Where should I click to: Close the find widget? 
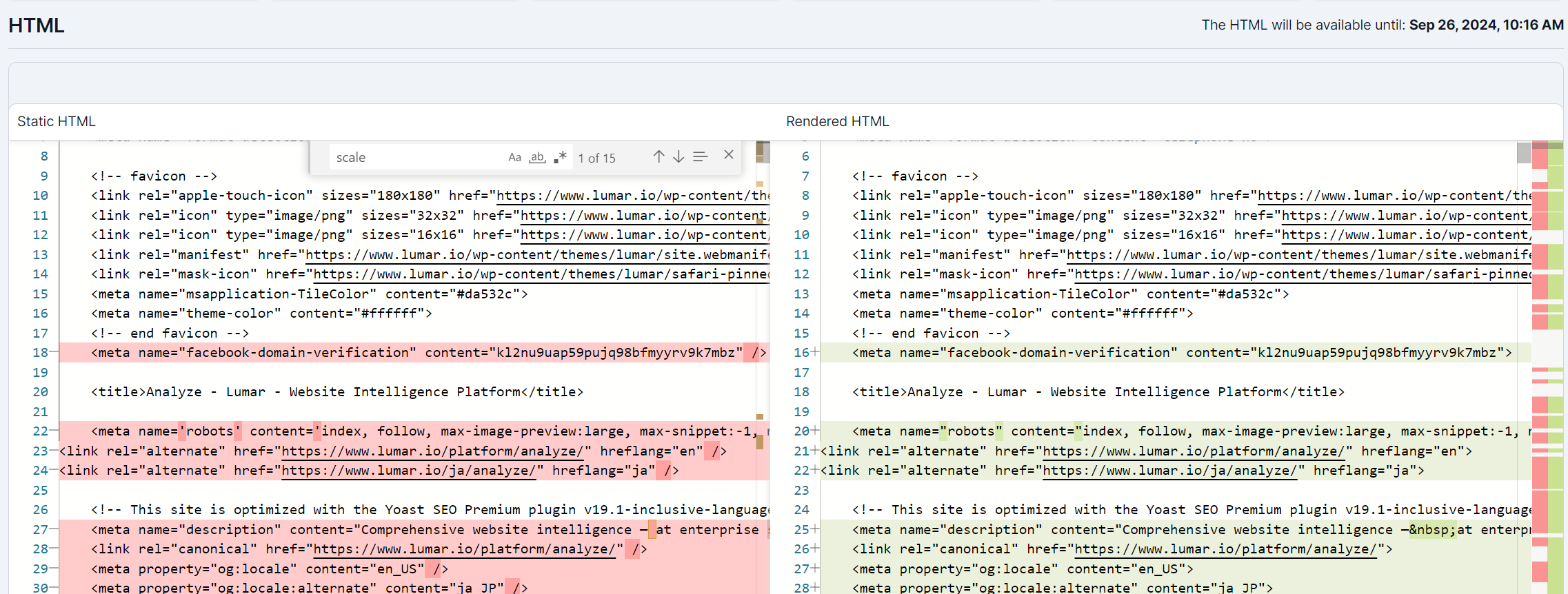[728, 154]
